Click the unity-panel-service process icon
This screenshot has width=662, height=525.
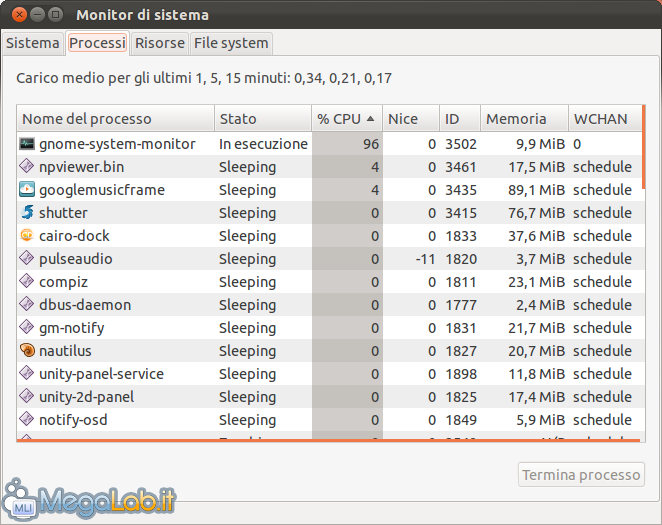pyautogui.click(x=27, y=373)
